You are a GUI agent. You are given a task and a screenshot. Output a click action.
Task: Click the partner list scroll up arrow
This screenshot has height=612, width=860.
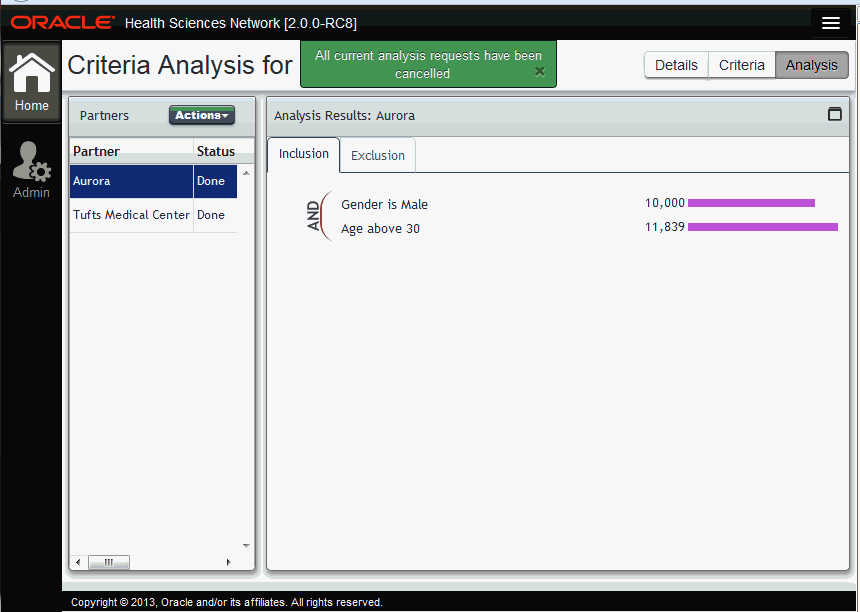pyautogui.click(x=246, y=173)
